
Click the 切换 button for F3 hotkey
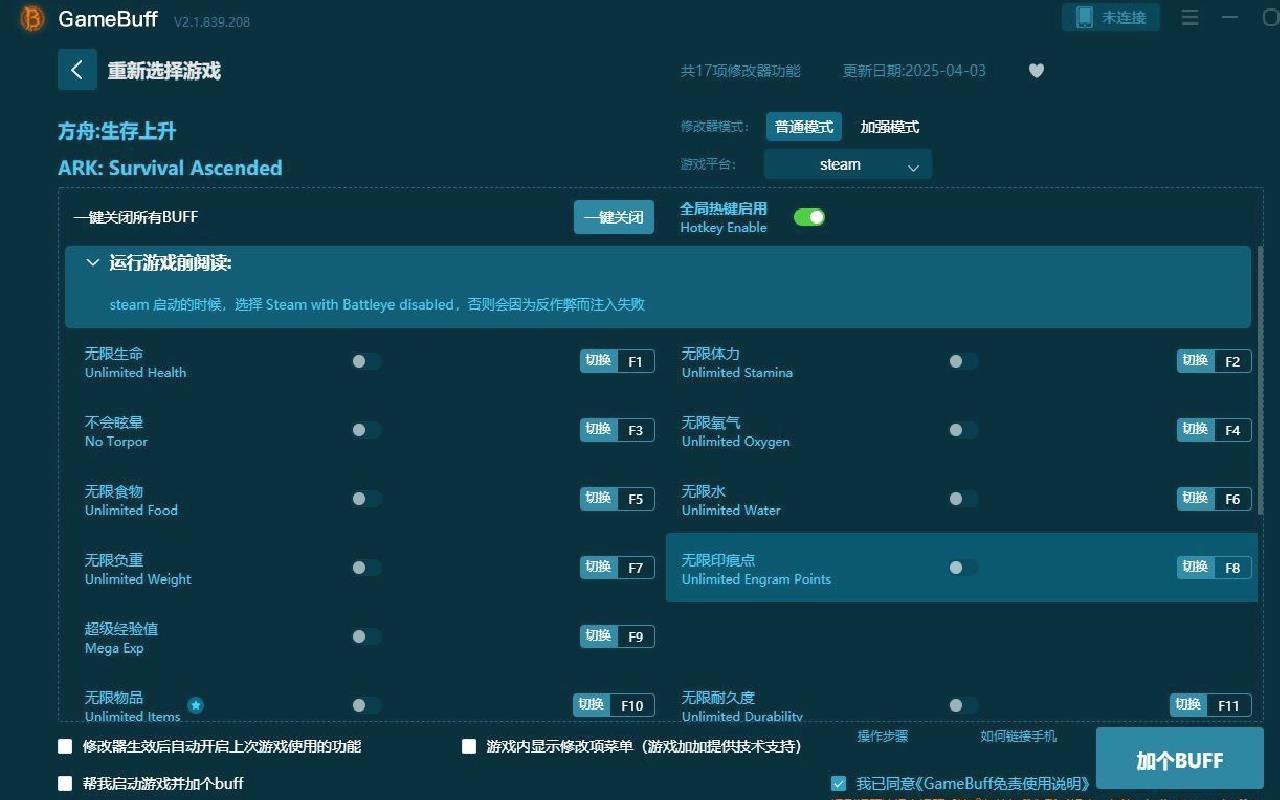(598, 430)
